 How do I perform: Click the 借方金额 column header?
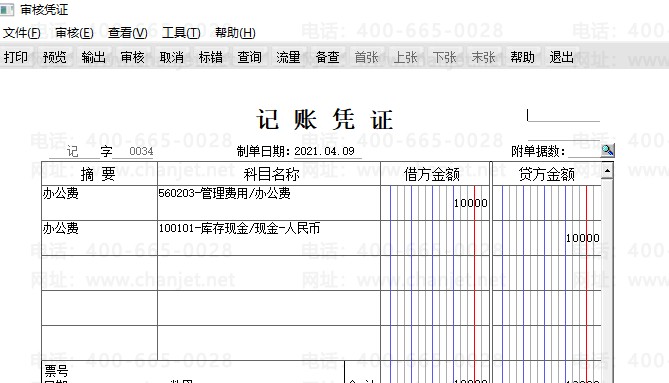(x=432, y=174)
